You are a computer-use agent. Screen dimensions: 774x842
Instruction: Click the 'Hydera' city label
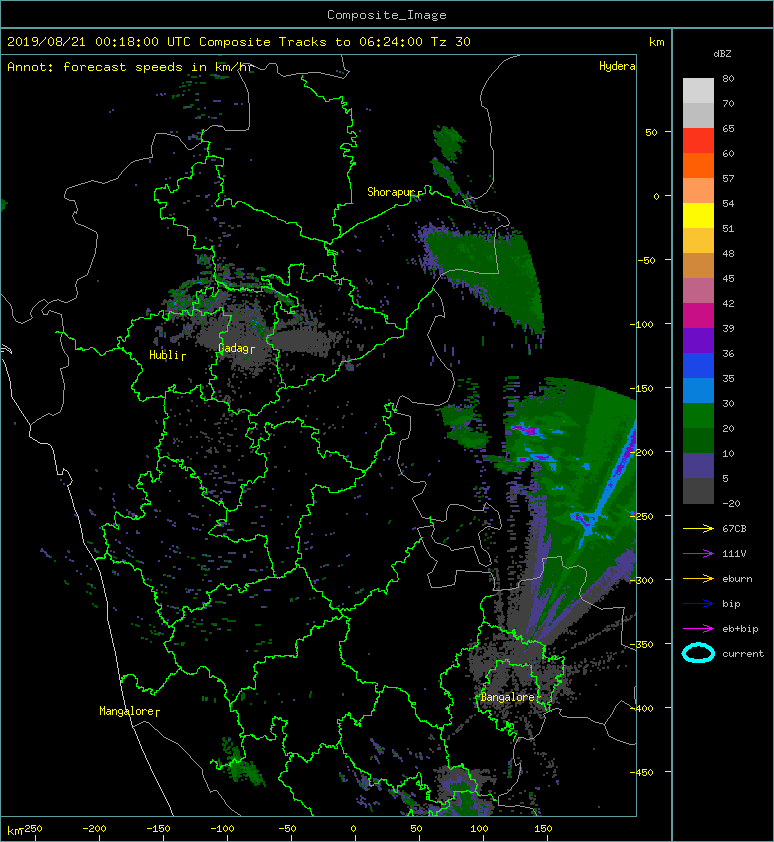tap(617, 66)
